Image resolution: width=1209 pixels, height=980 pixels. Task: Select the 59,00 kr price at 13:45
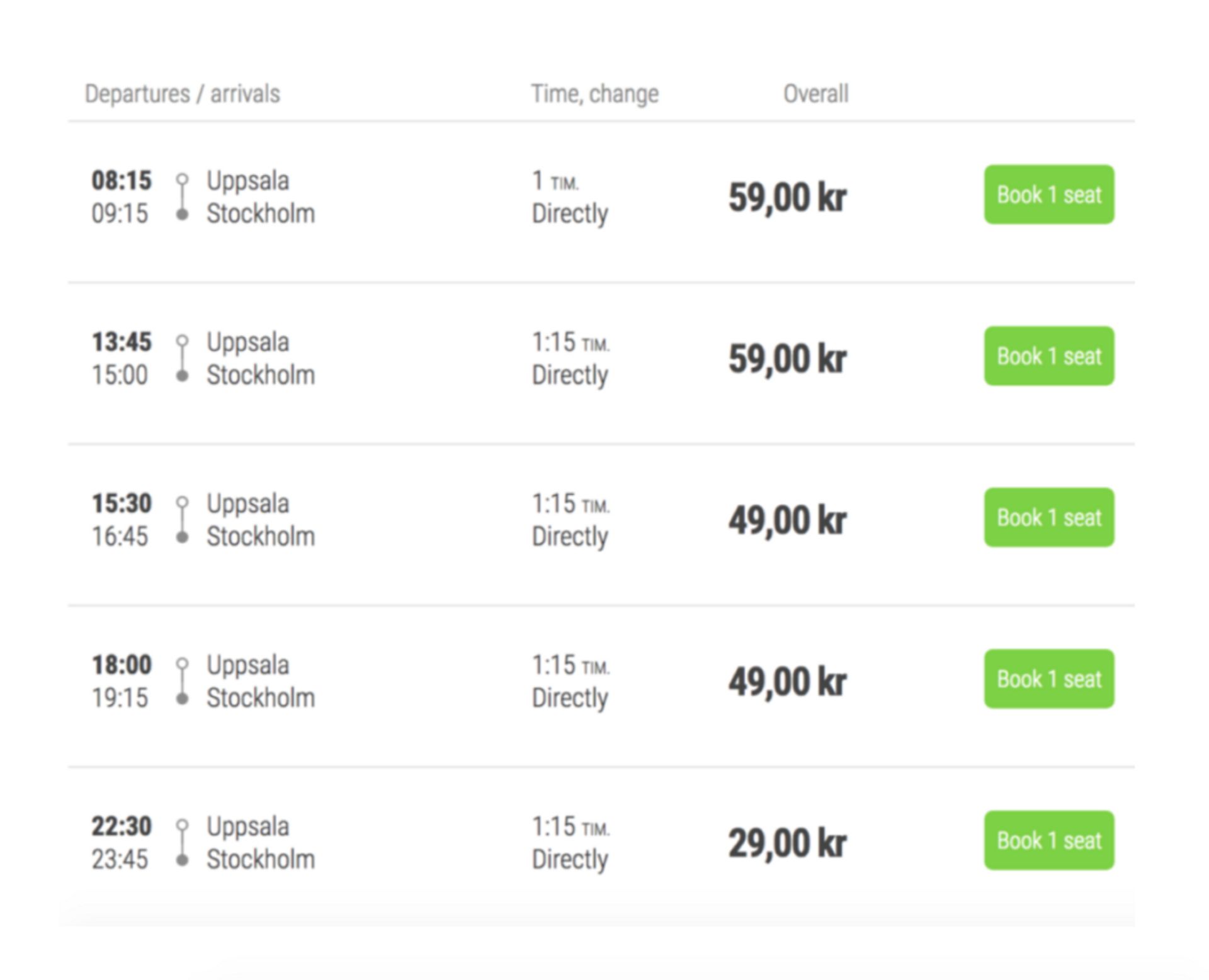pos(787,359)
